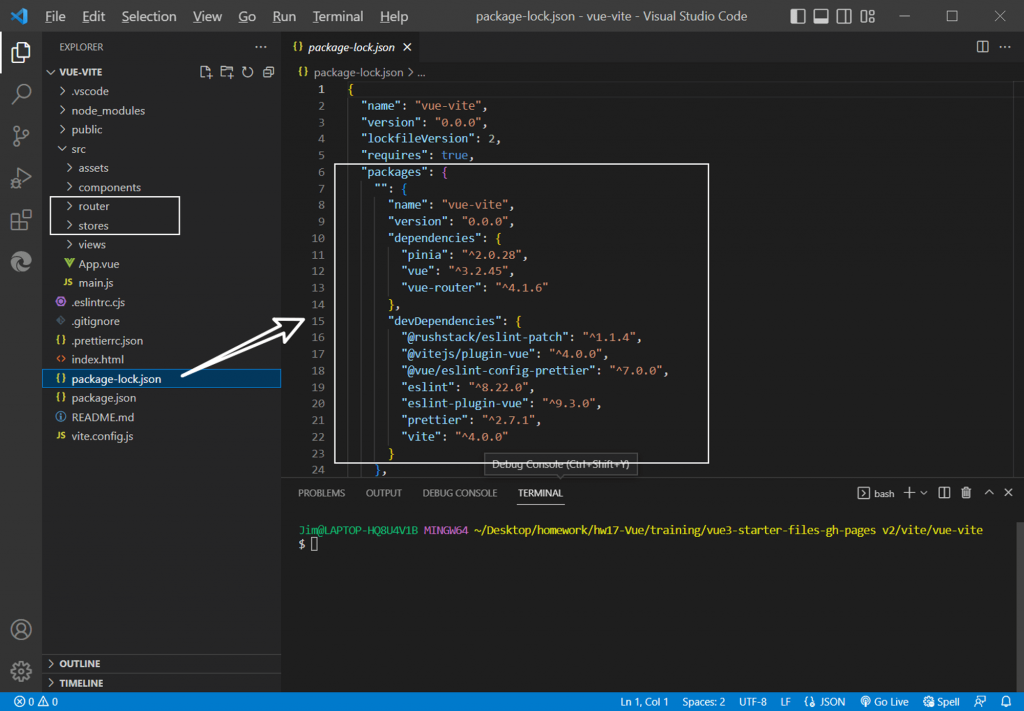Image resolution: width=1024 pixels, height=711 pixels.
Task: Open the Run menu
Action: [x=284, y=16]
